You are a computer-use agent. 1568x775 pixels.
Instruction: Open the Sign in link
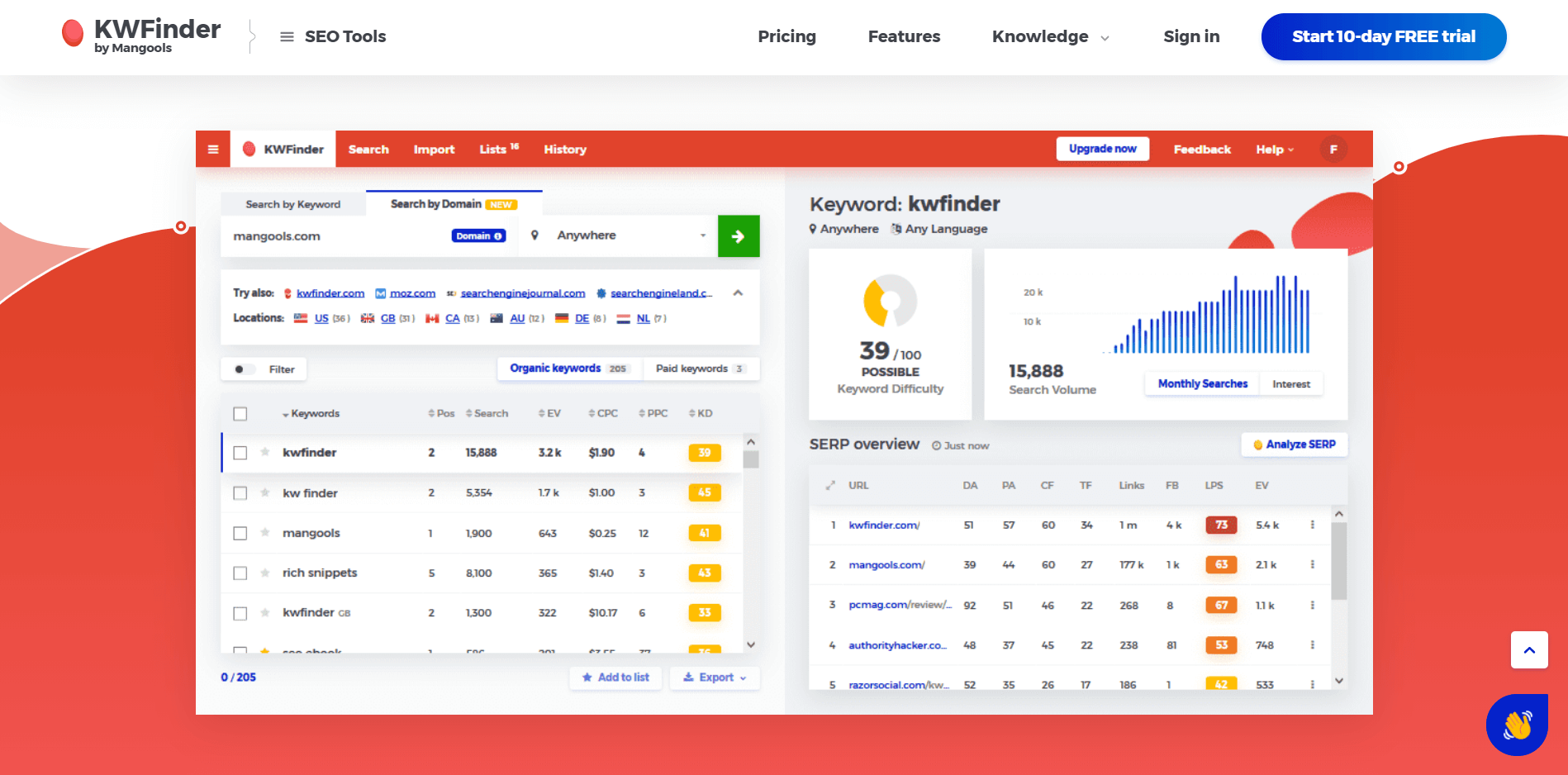click(1191, 36)
